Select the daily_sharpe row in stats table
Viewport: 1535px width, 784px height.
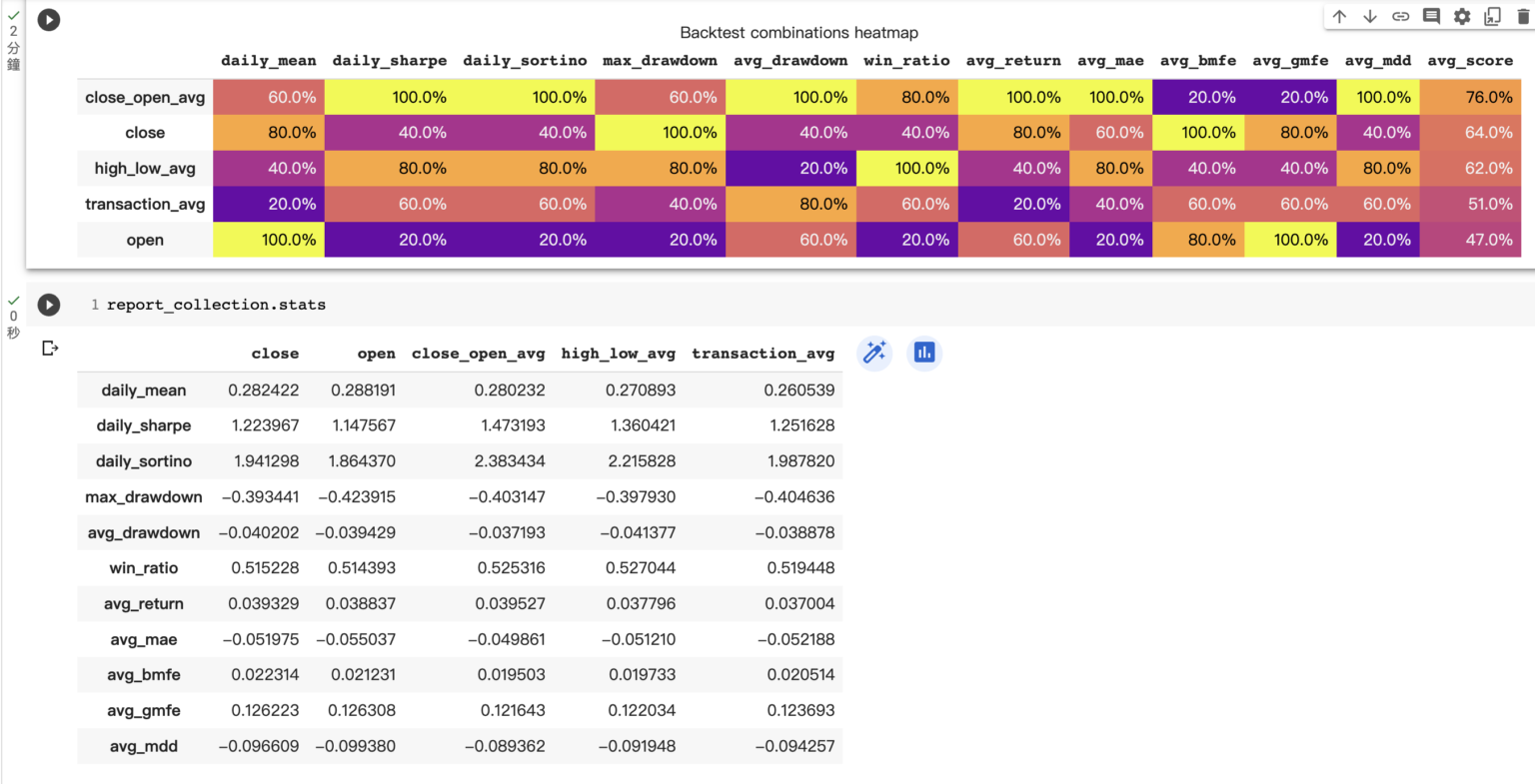tap(144, 425)
